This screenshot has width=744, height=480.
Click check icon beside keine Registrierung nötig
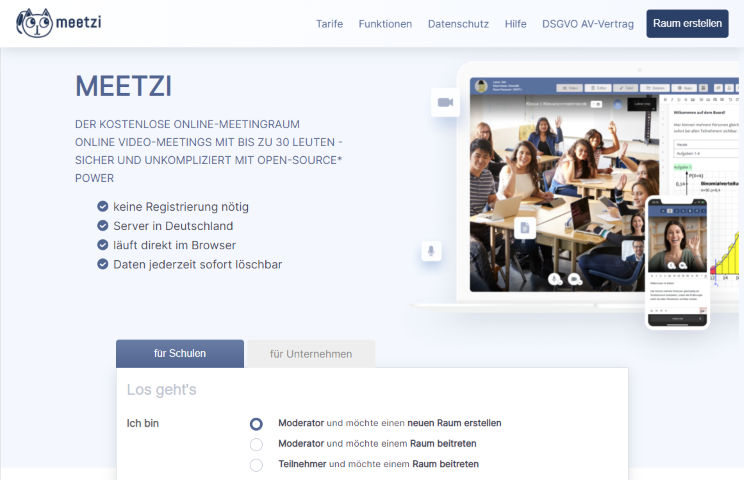click(102, 206)
